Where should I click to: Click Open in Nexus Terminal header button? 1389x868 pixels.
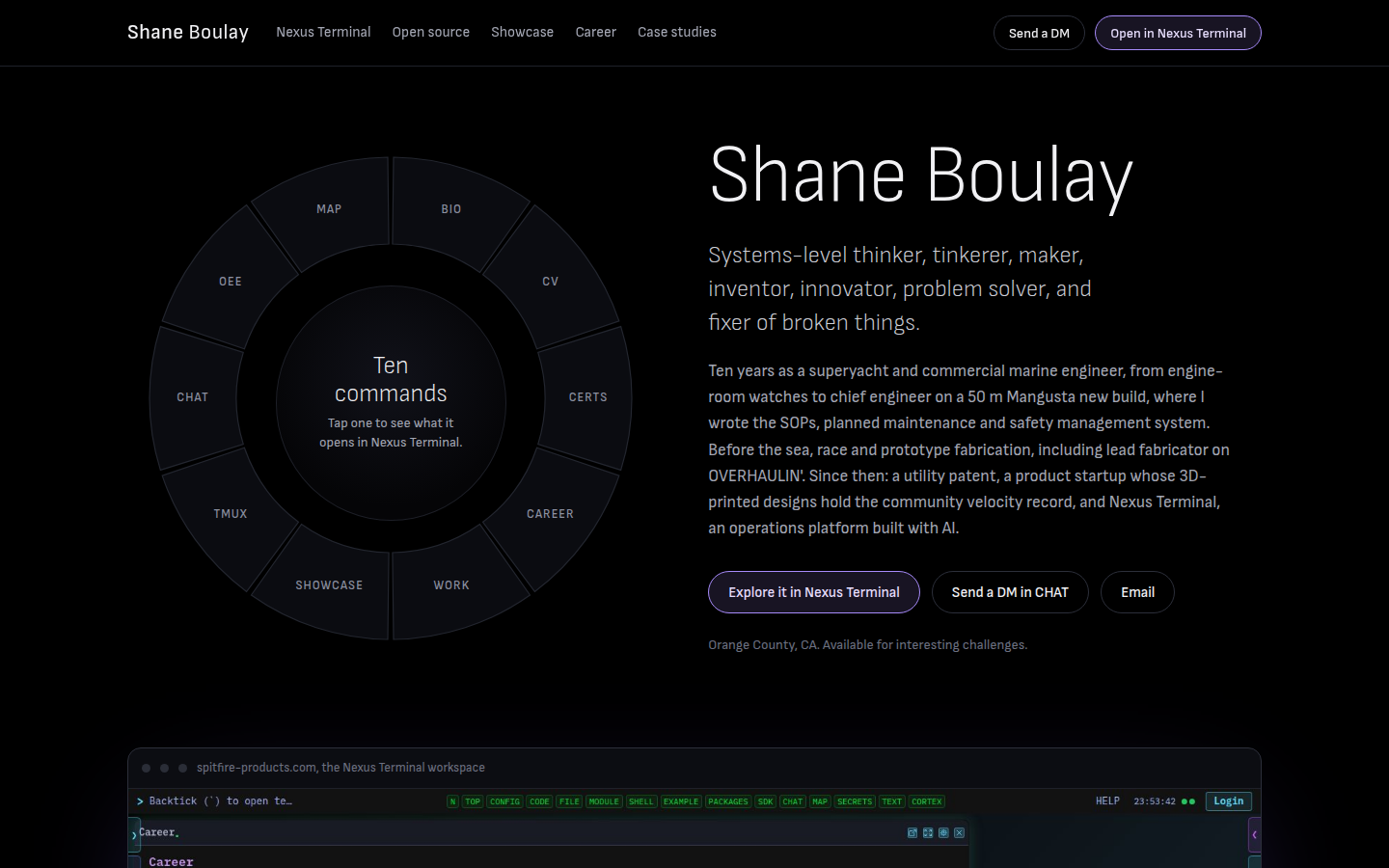(1178, 33)
